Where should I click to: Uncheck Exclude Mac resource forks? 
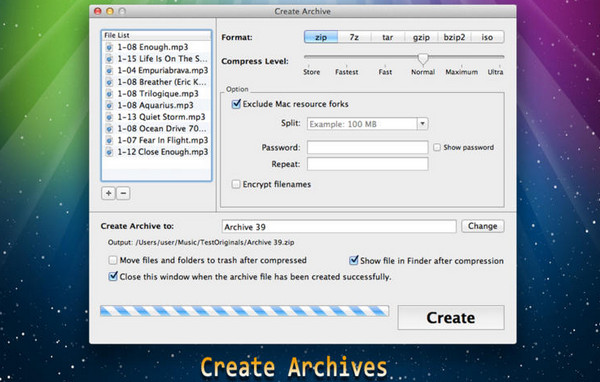click(x=236, y=104)
